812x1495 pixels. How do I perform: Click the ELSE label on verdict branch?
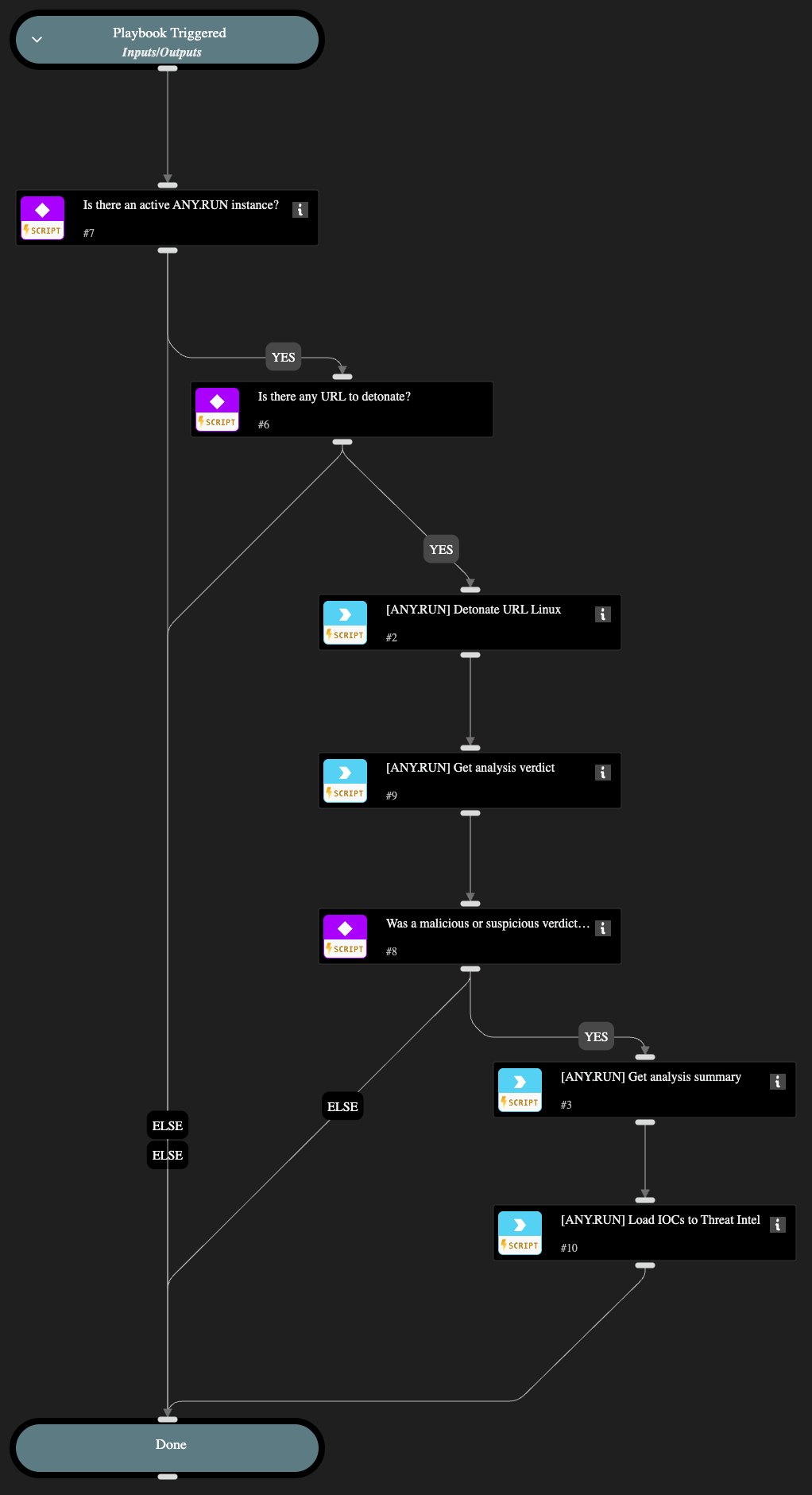coord(342,1106)
